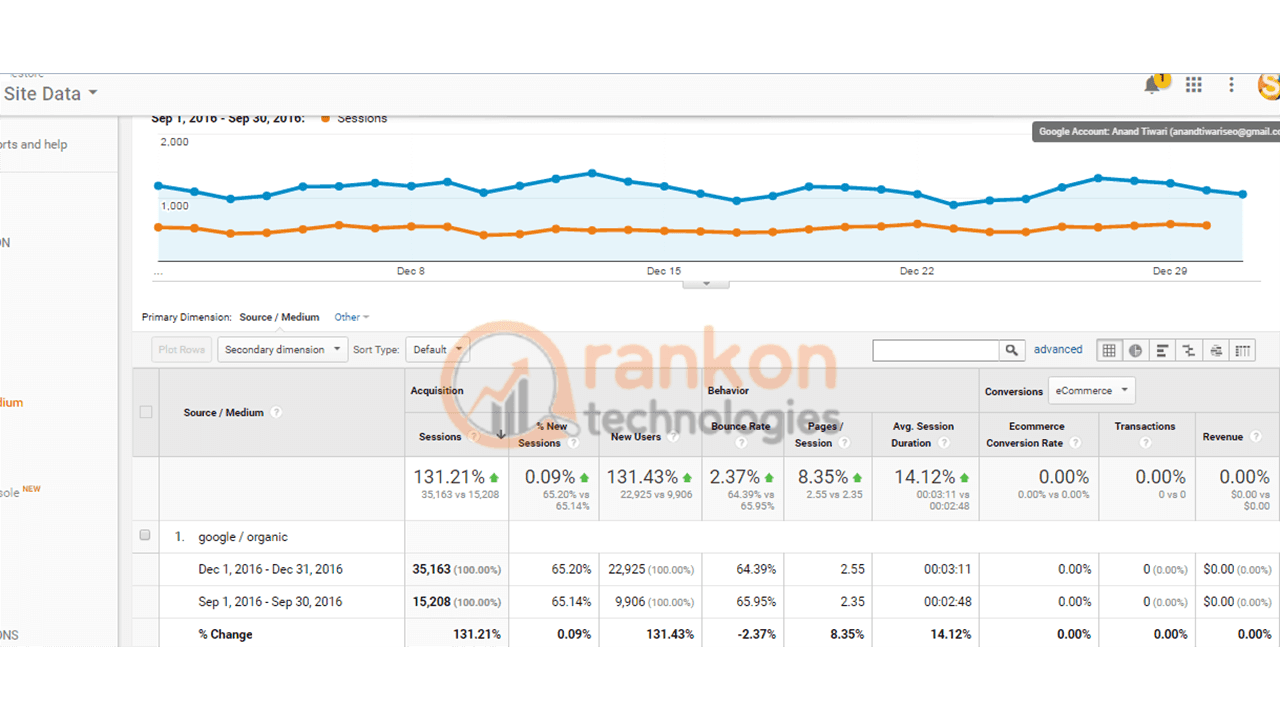Open the Sort Type Default dropdown
The image size is (1280, 720).
[437, 350]
